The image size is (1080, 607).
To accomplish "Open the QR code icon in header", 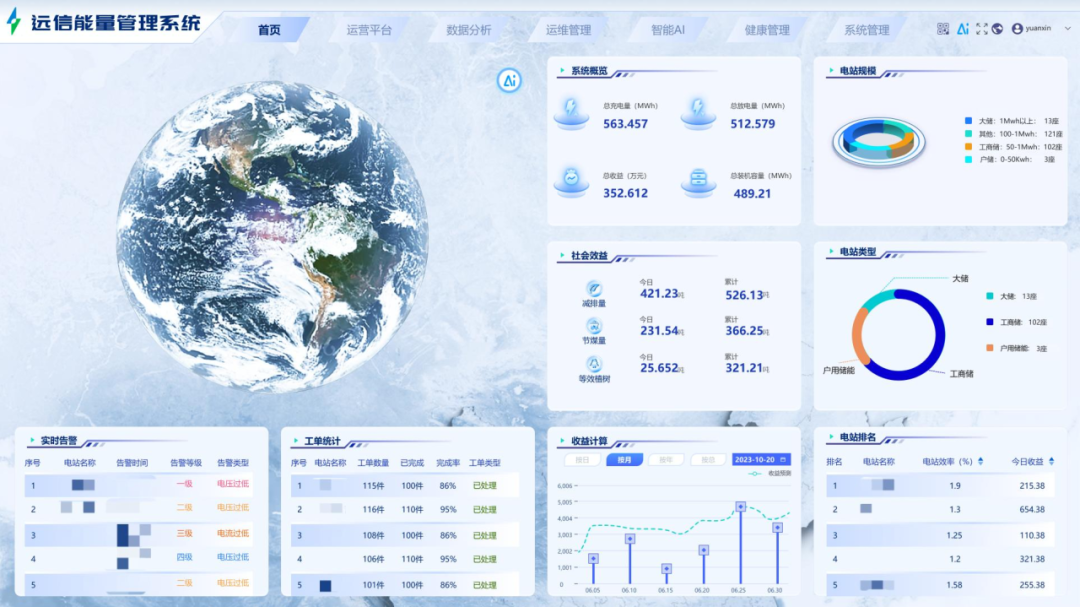I will tap(943, 29).
